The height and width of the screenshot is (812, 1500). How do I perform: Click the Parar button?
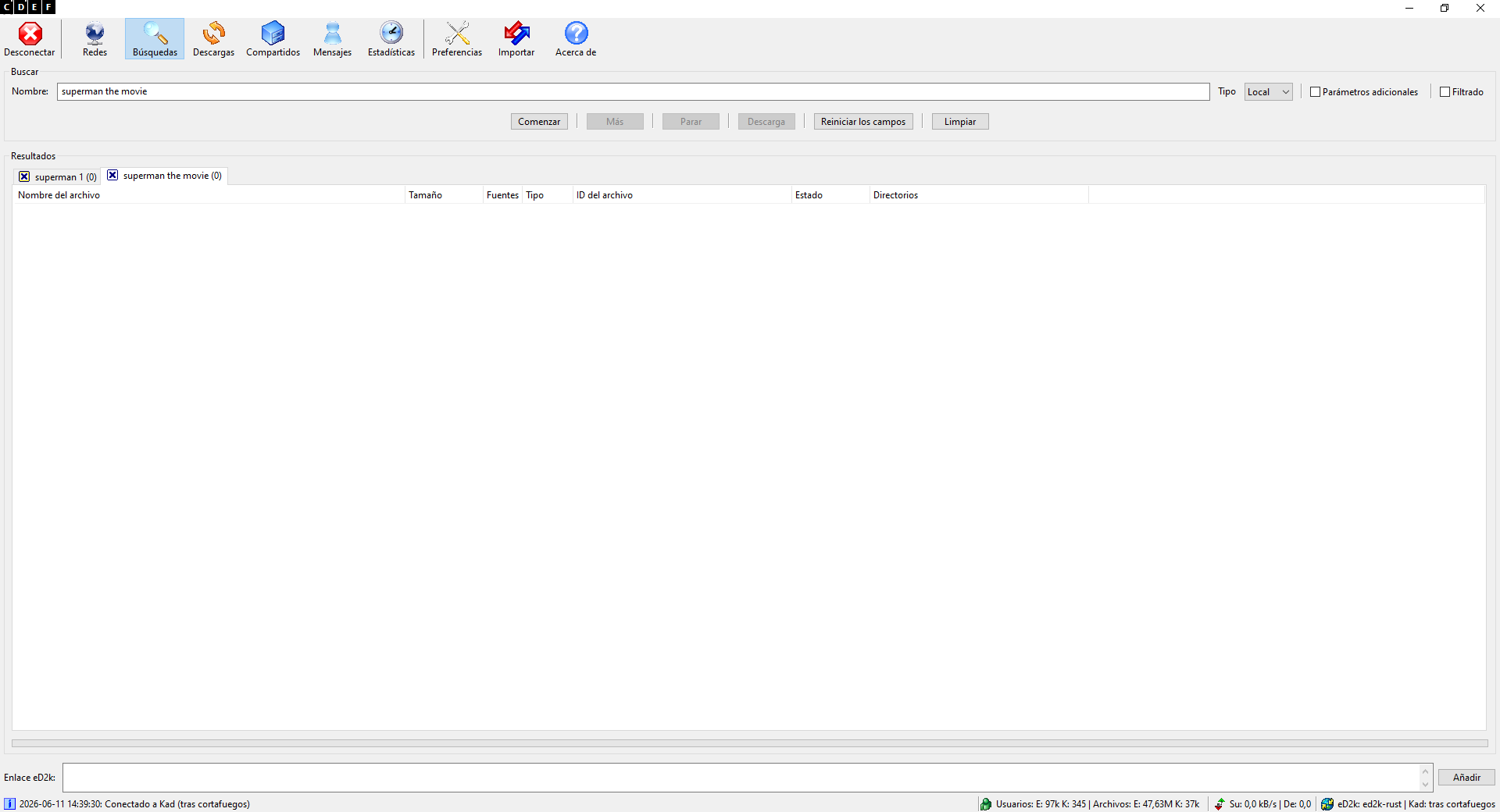[691, 122]
